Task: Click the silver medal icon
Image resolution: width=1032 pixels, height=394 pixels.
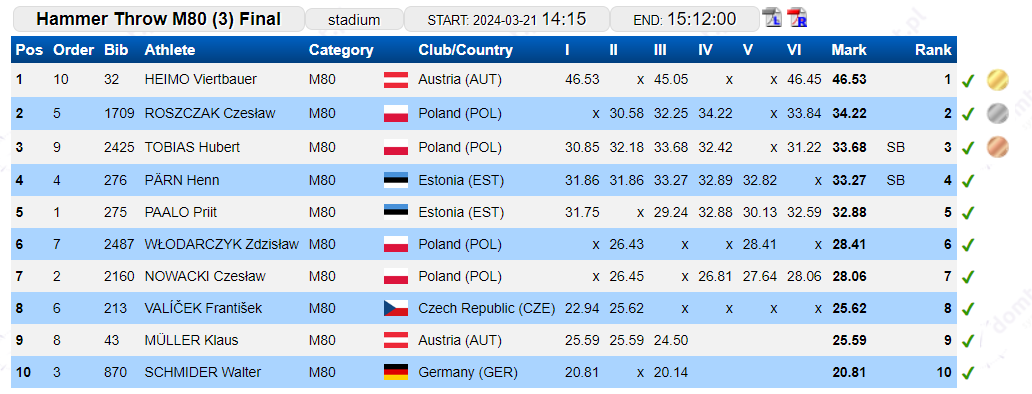Action: tap(997, 114)
